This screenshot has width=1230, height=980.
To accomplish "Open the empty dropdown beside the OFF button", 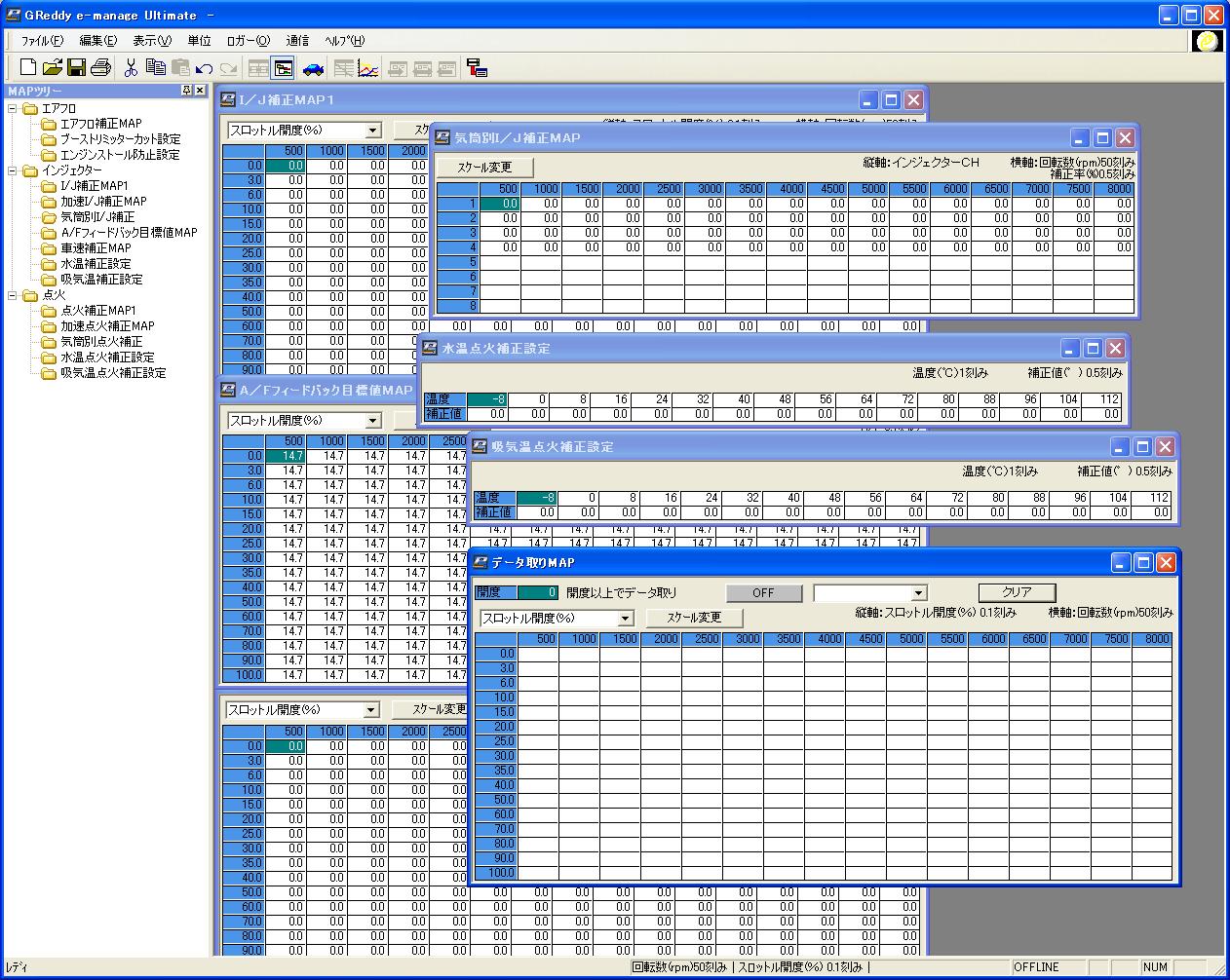I will click(x=918, y=593).
